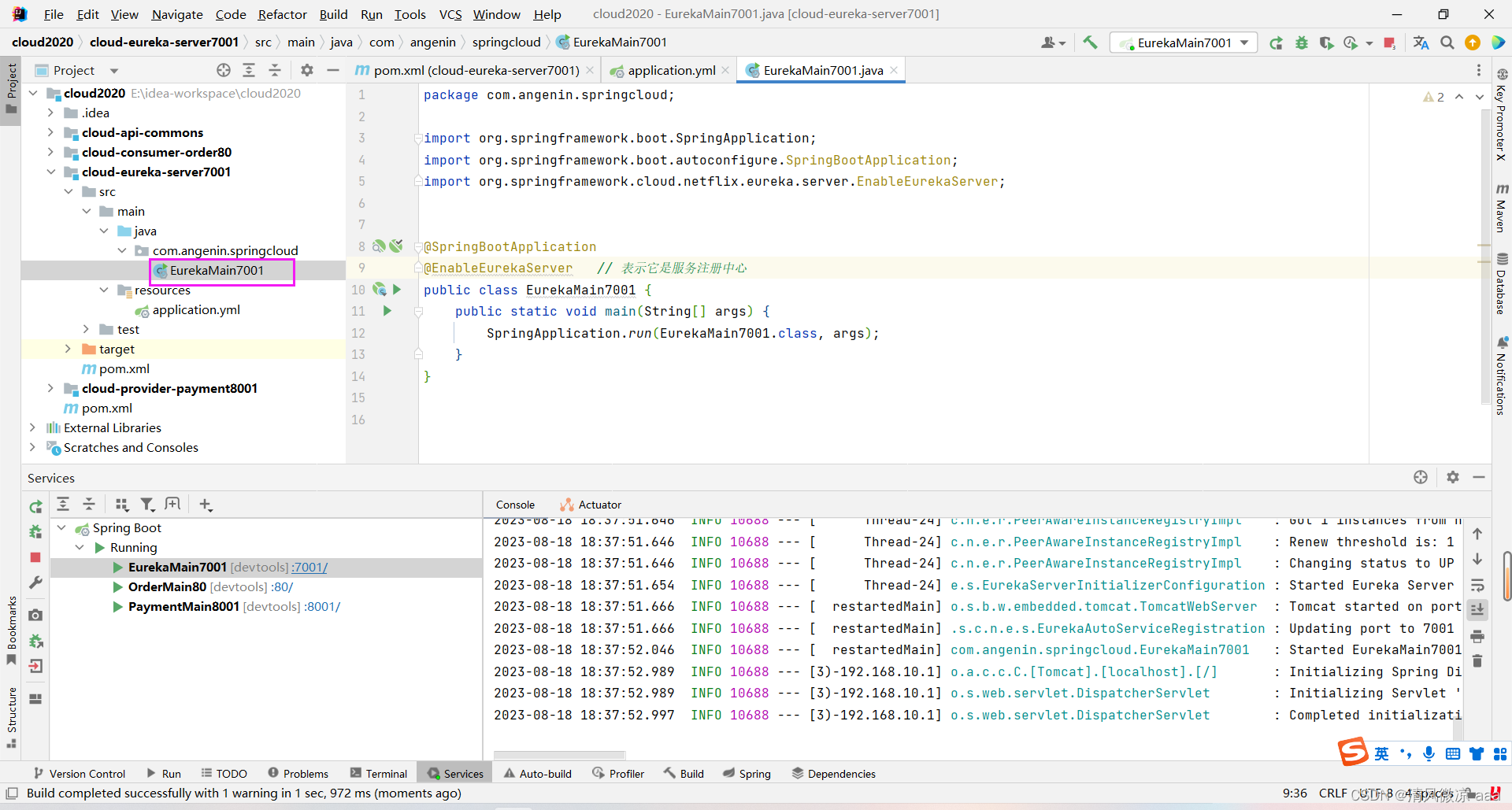Viewport: 1512px width, 810px height.
Task: Expand External Libraries node
Action: [x=32, y=427]
